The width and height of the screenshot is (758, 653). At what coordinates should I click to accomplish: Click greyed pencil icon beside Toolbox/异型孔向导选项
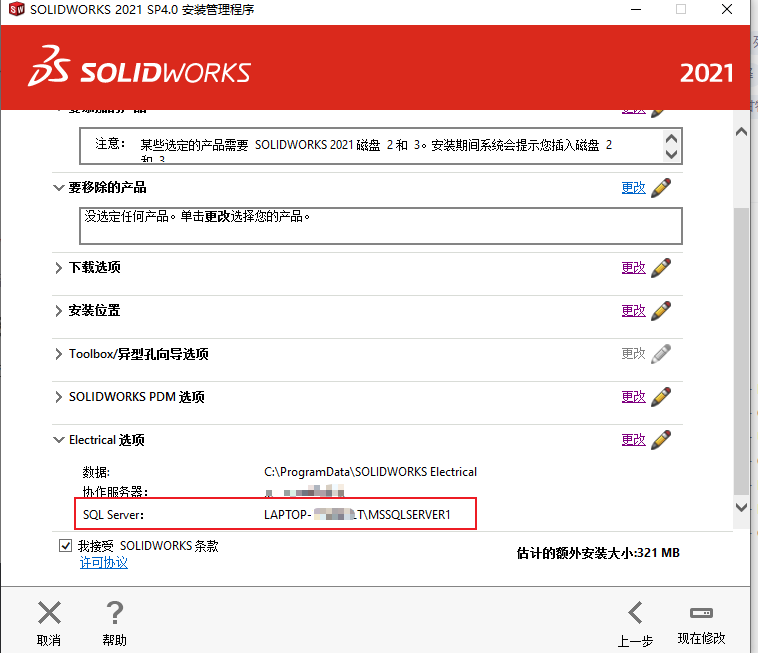coord(661,353)
